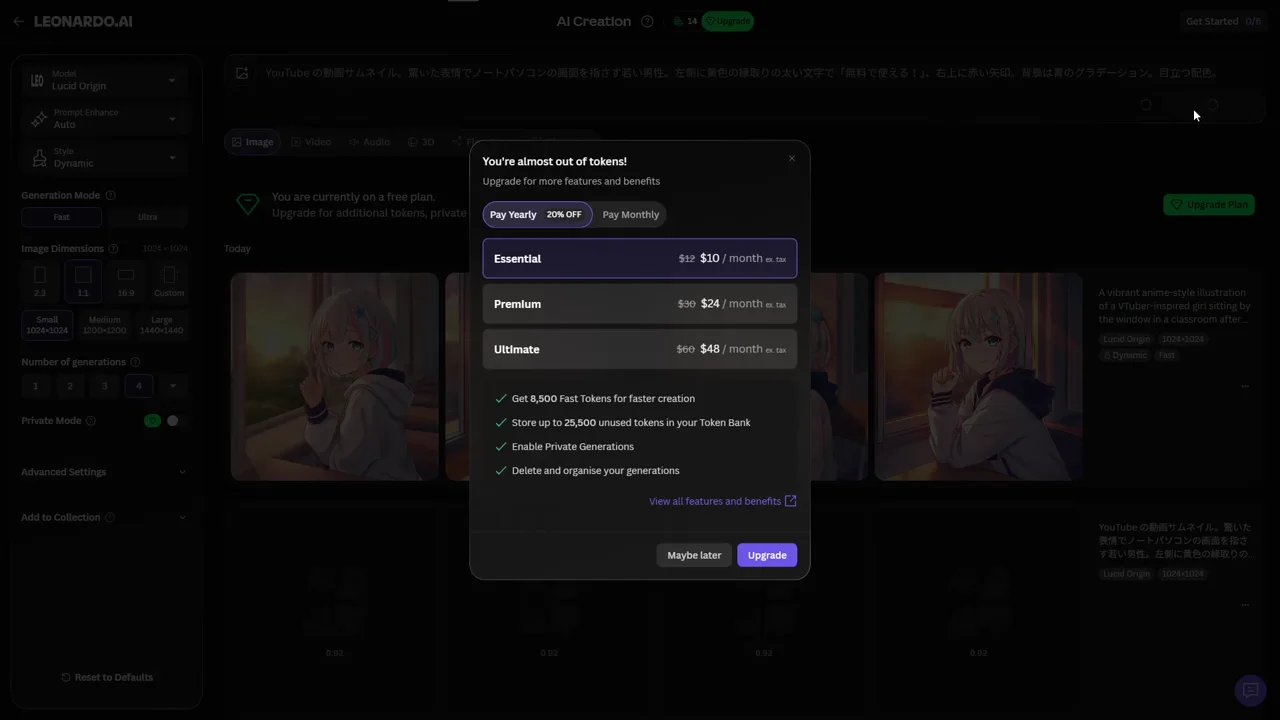
Task: Select the 16:9 aspect ratio
Action: 126,281
